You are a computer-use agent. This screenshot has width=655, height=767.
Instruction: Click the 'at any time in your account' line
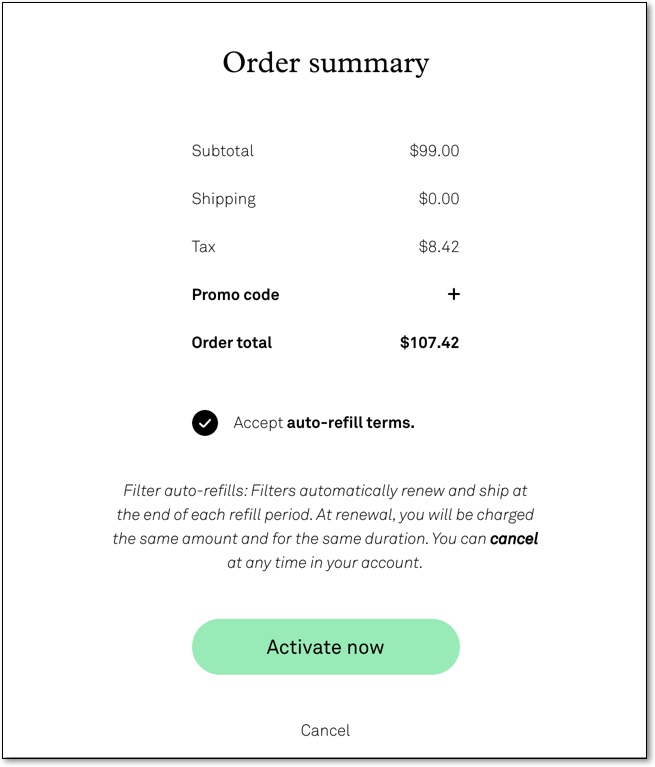pyautogui.click(x=325, y=563)
